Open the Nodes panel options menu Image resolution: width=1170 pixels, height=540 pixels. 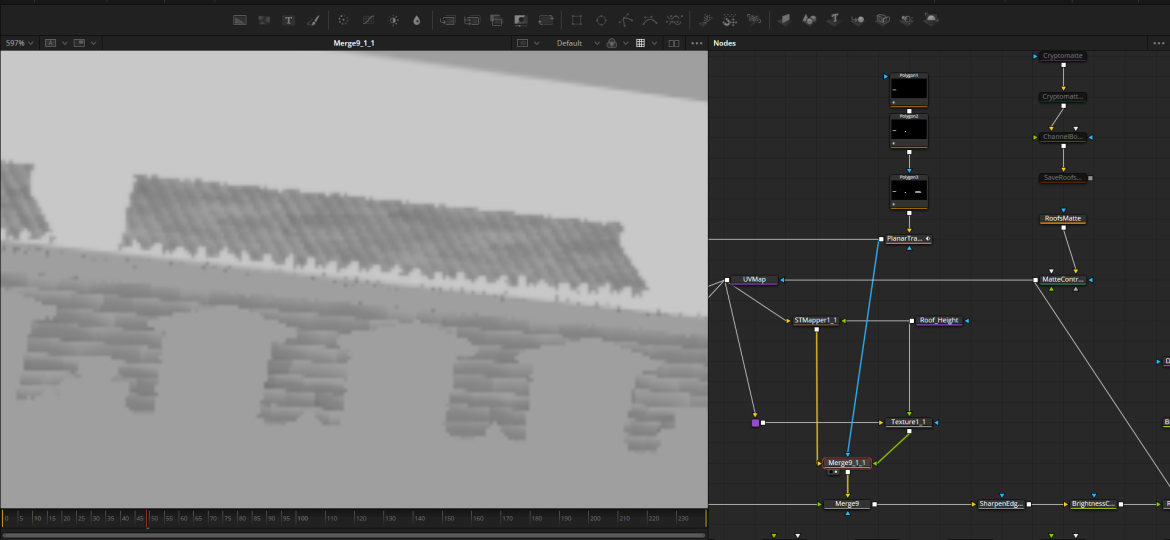tap(1158, 43)
